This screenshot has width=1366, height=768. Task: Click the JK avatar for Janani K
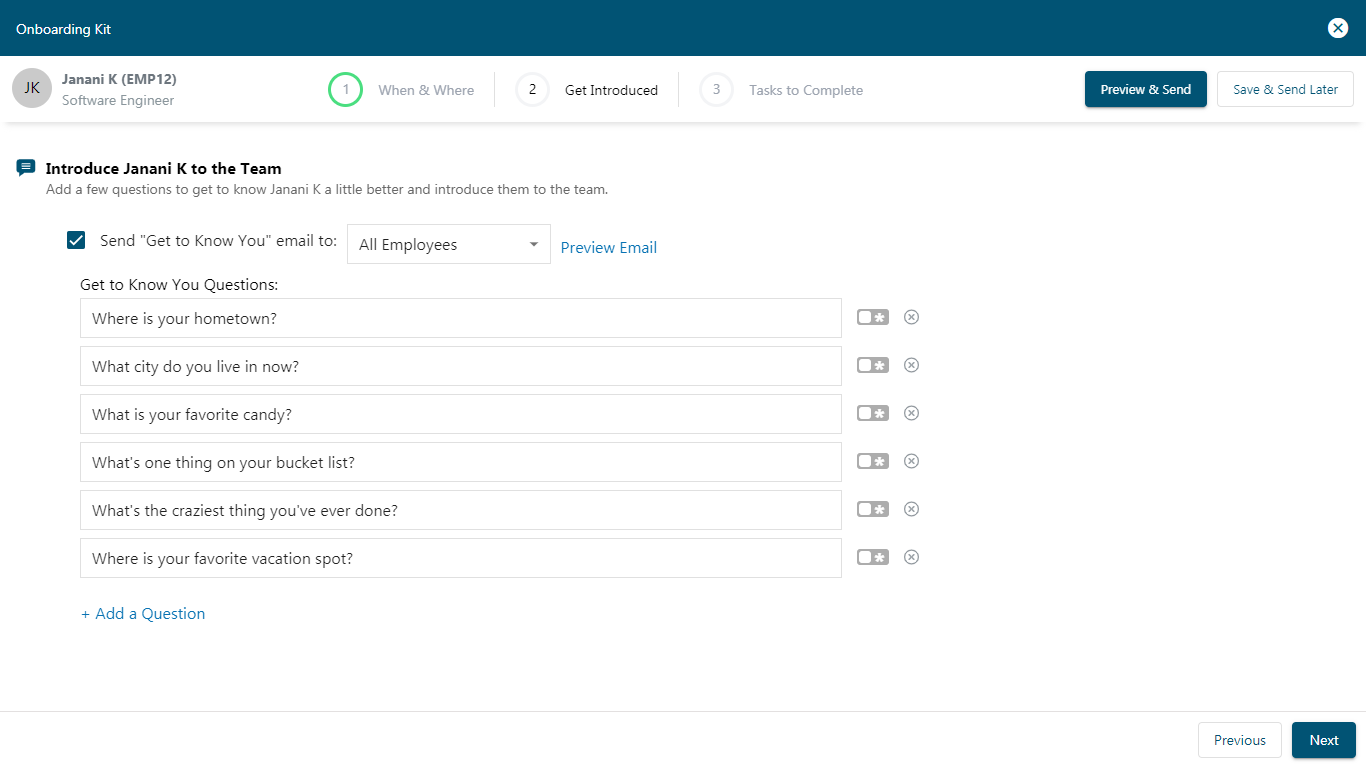pyautogui.click(x=32, y=88)
